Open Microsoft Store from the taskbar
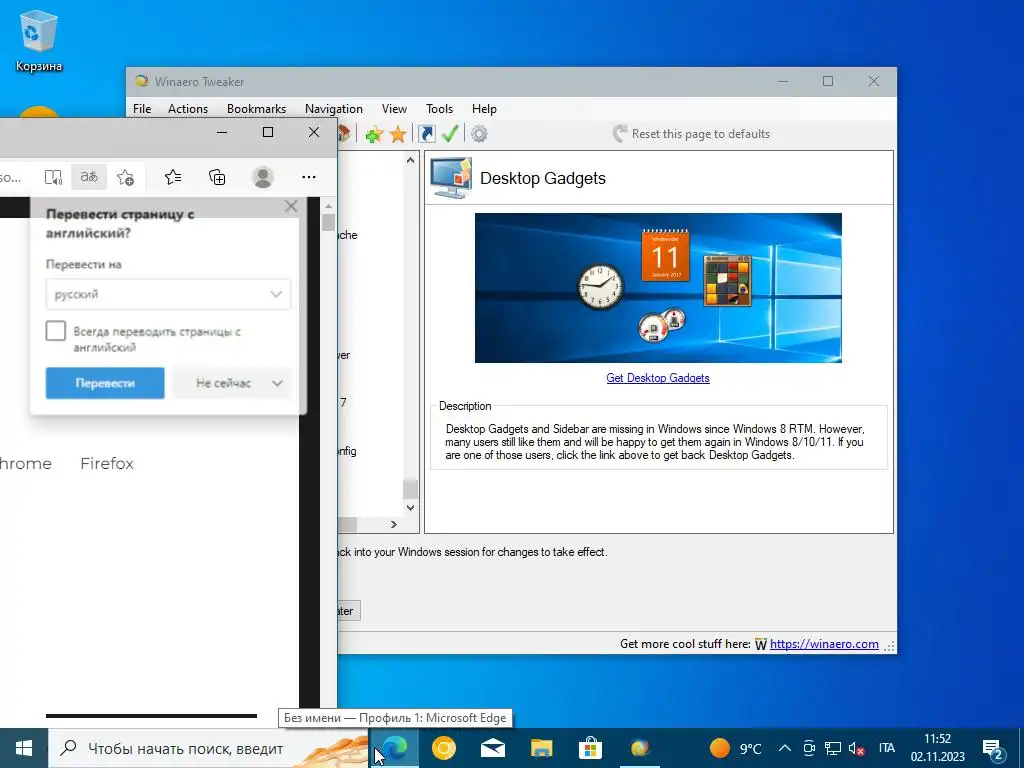Image resolution: width=1024 pixels, height=768 pixels. click(x=590, y=748)
